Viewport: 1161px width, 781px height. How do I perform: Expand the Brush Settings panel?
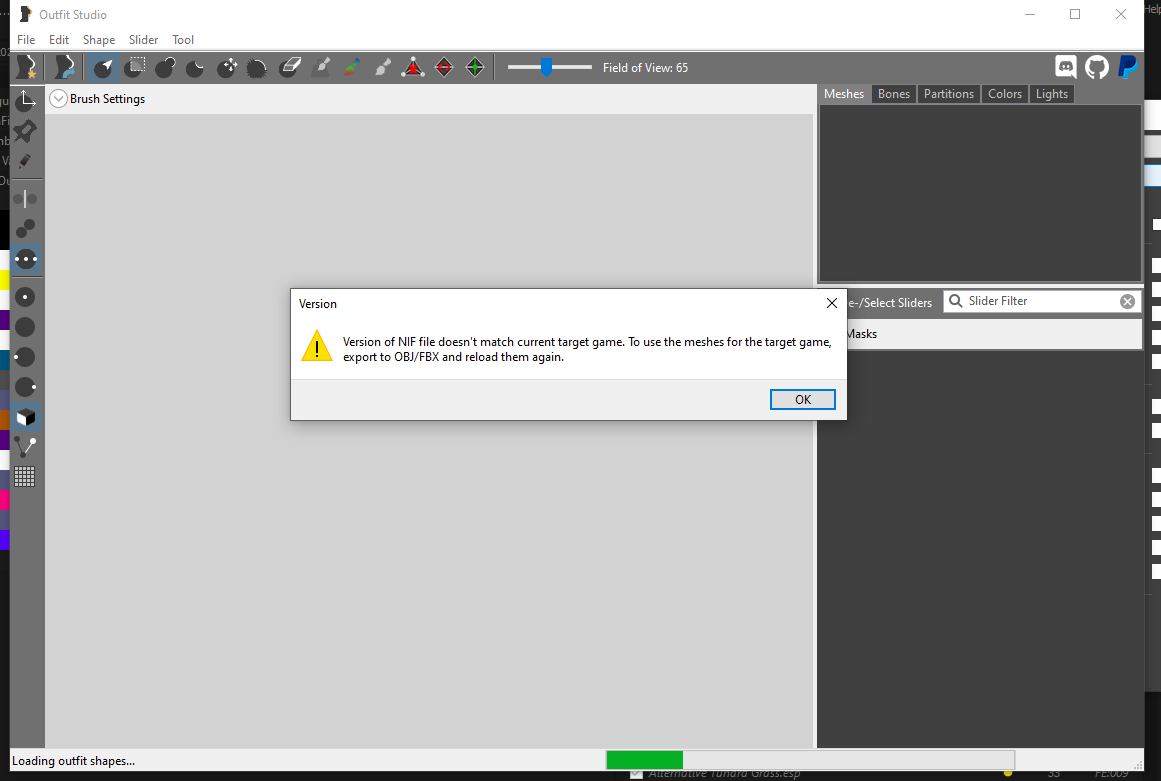tap(58, 98)
